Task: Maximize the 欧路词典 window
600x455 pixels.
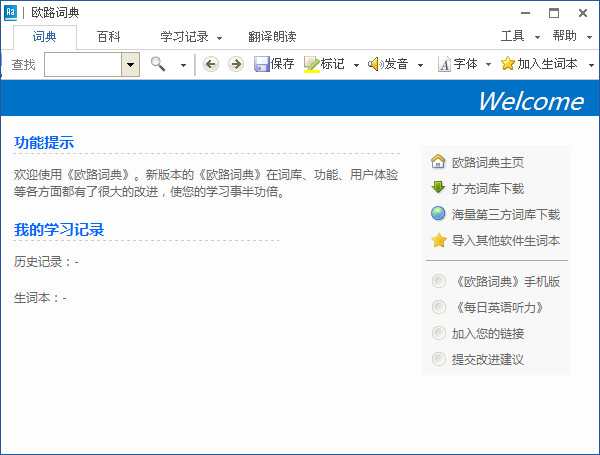Action: click(554, 13)
